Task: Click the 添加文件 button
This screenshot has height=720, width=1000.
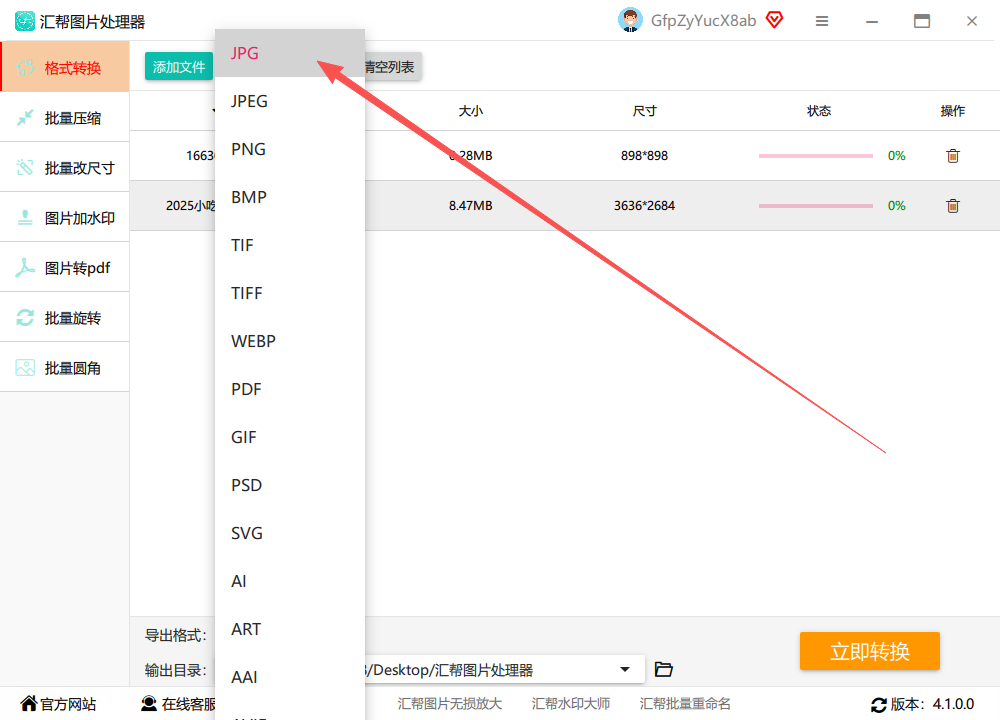Action: [x=179, y=66]
